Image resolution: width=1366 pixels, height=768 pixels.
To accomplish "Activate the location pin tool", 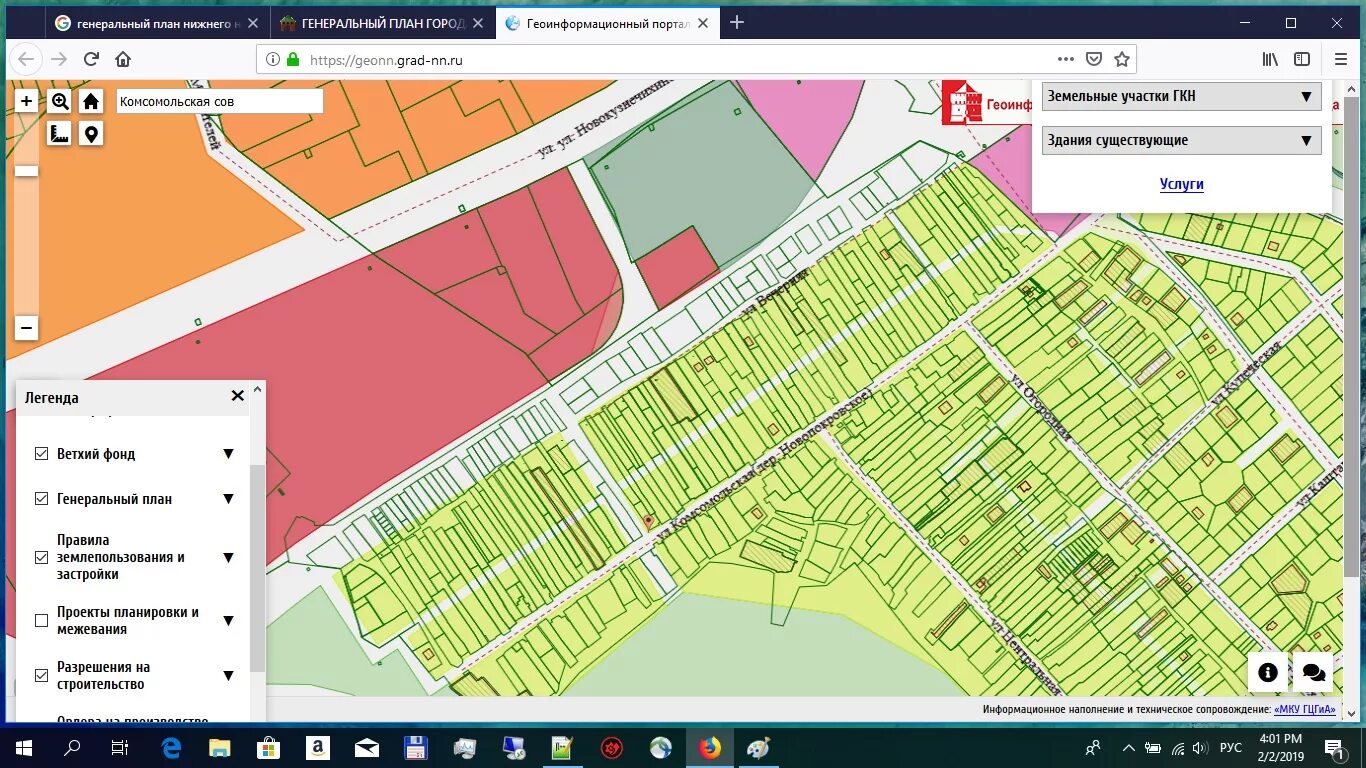I will tap(91, 134).
